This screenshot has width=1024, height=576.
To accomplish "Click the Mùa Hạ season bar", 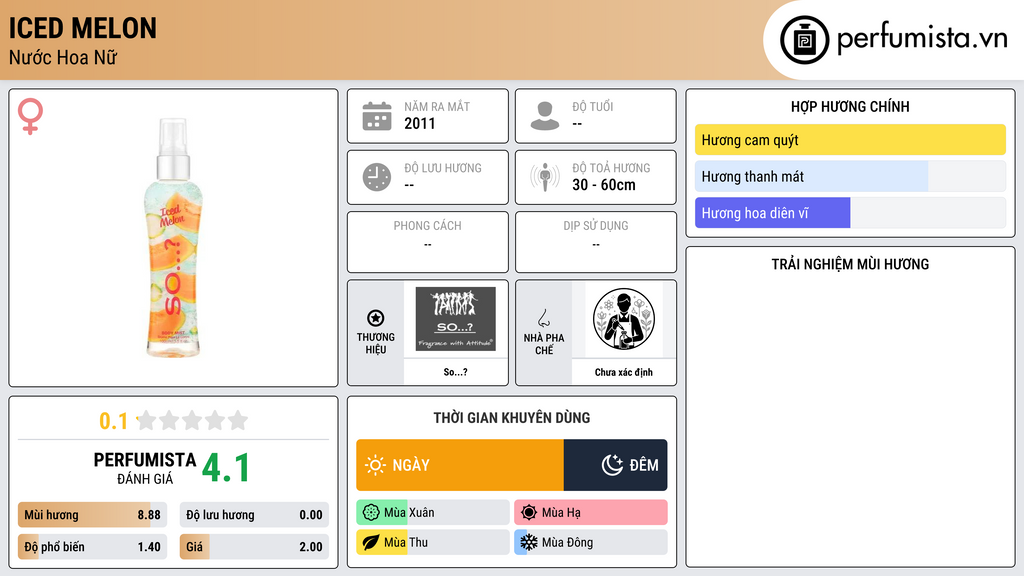I will pos(590,513).
